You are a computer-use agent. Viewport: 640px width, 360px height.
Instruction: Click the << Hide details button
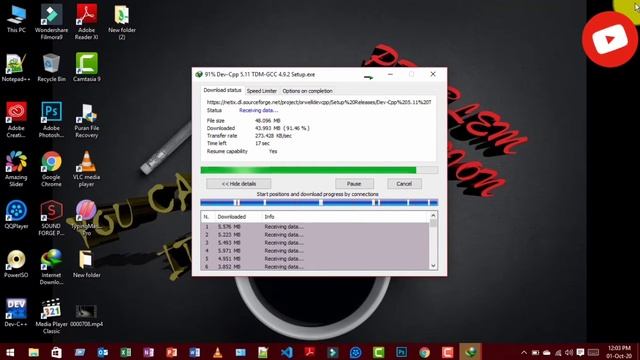239,184
